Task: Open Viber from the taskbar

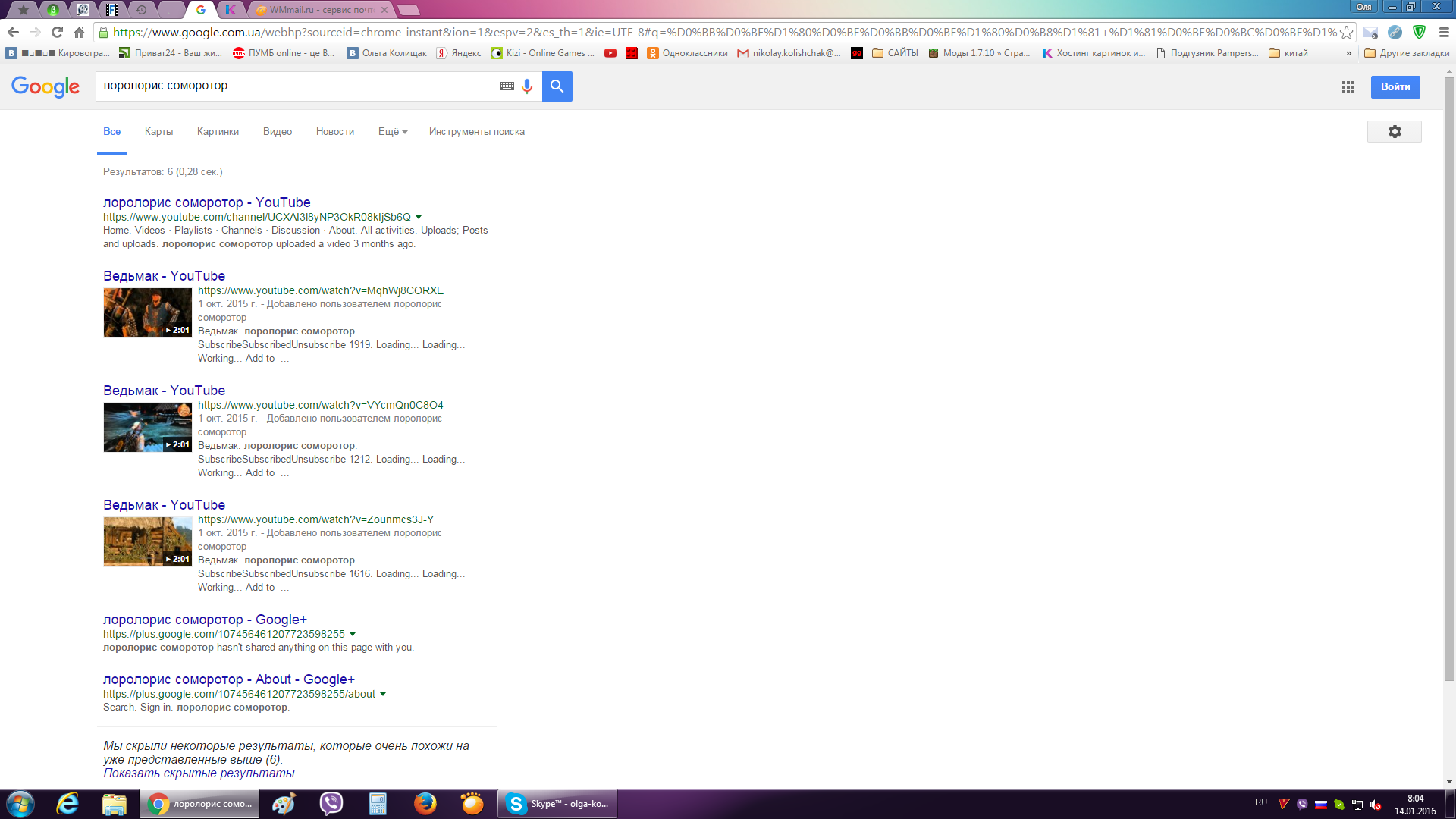Action: [x=331, y=804]
